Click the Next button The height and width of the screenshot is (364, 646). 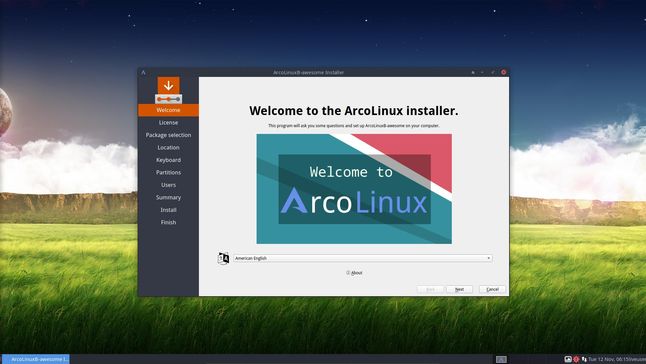459,289
